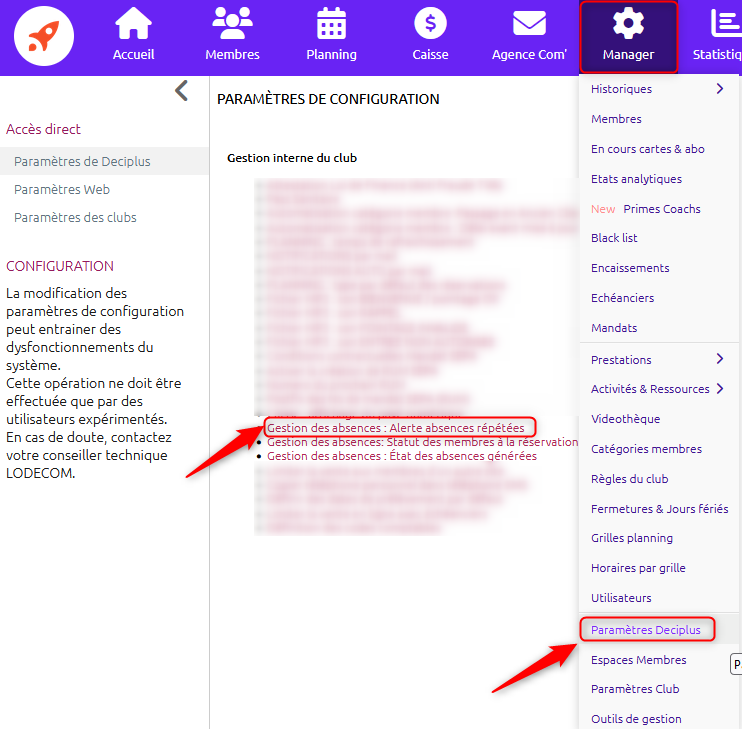Open Espaces Membres menu entry
Screen dimensions: 742x729
[638, 660]
